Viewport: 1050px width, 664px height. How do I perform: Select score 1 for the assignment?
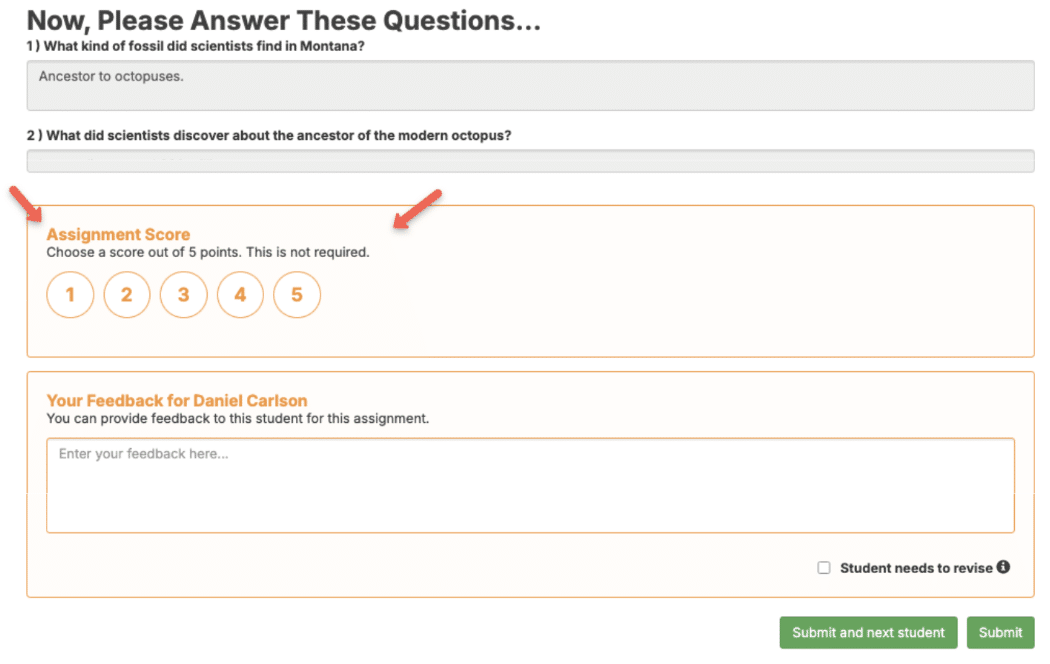click(x=70, y=295)
